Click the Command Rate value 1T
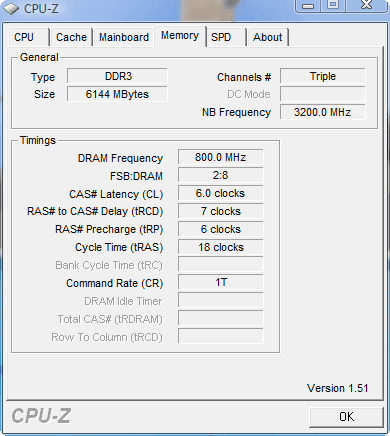The height and width of the screenshot is (436, 390). click(x=221, y=282)
